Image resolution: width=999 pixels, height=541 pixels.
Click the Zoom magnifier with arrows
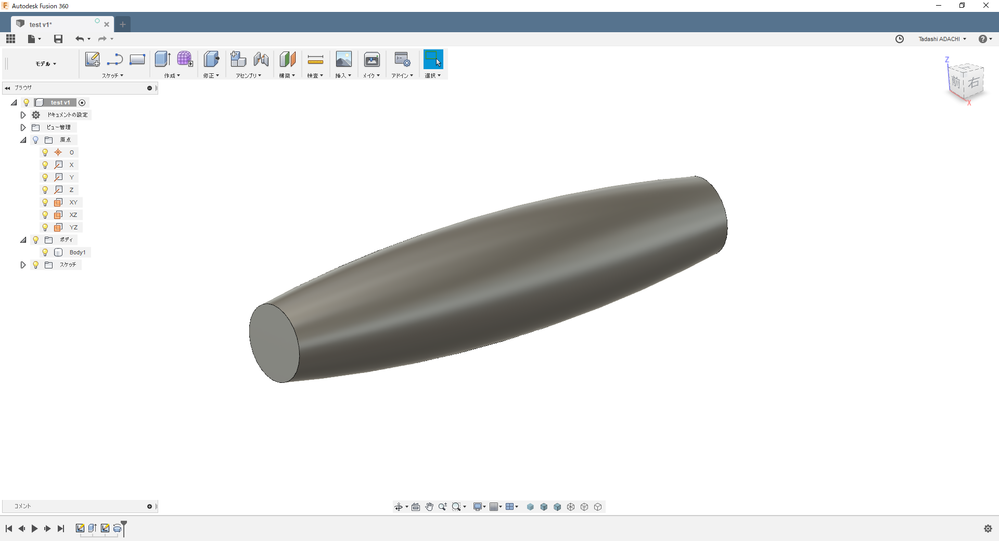pos(442,507)
